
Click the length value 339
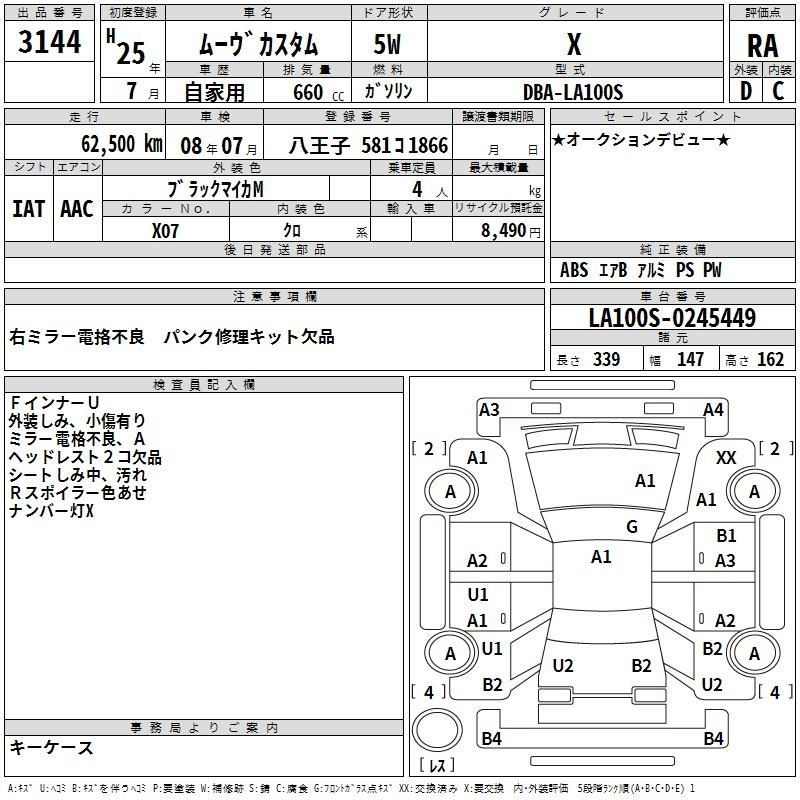pyautogui.click(x=607, y=359)
